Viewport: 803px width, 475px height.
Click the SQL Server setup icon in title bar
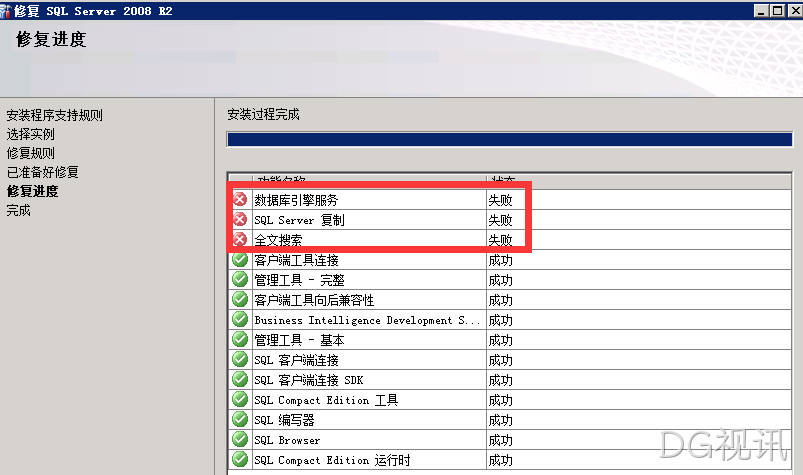tap(6, 10)
